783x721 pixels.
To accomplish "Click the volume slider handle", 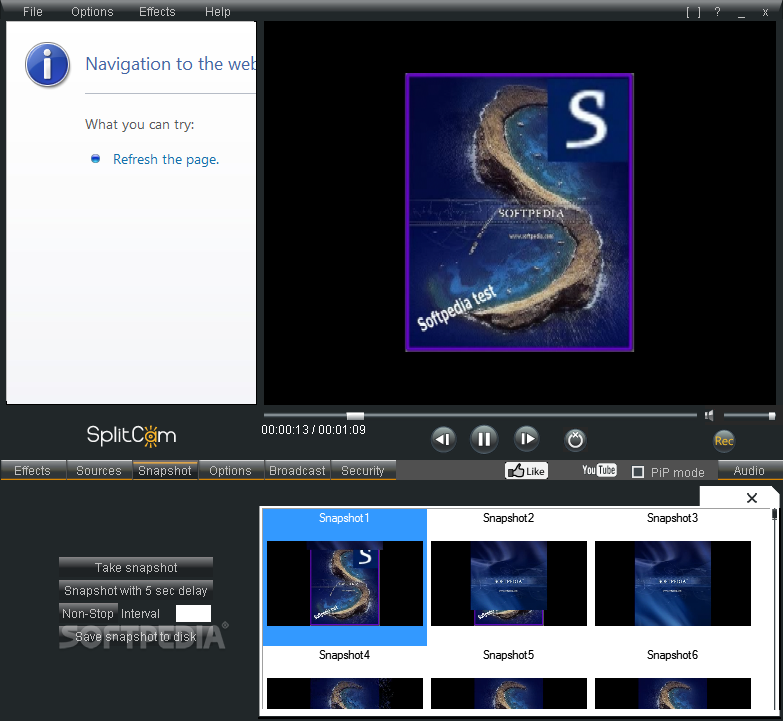I will [772, 415].
